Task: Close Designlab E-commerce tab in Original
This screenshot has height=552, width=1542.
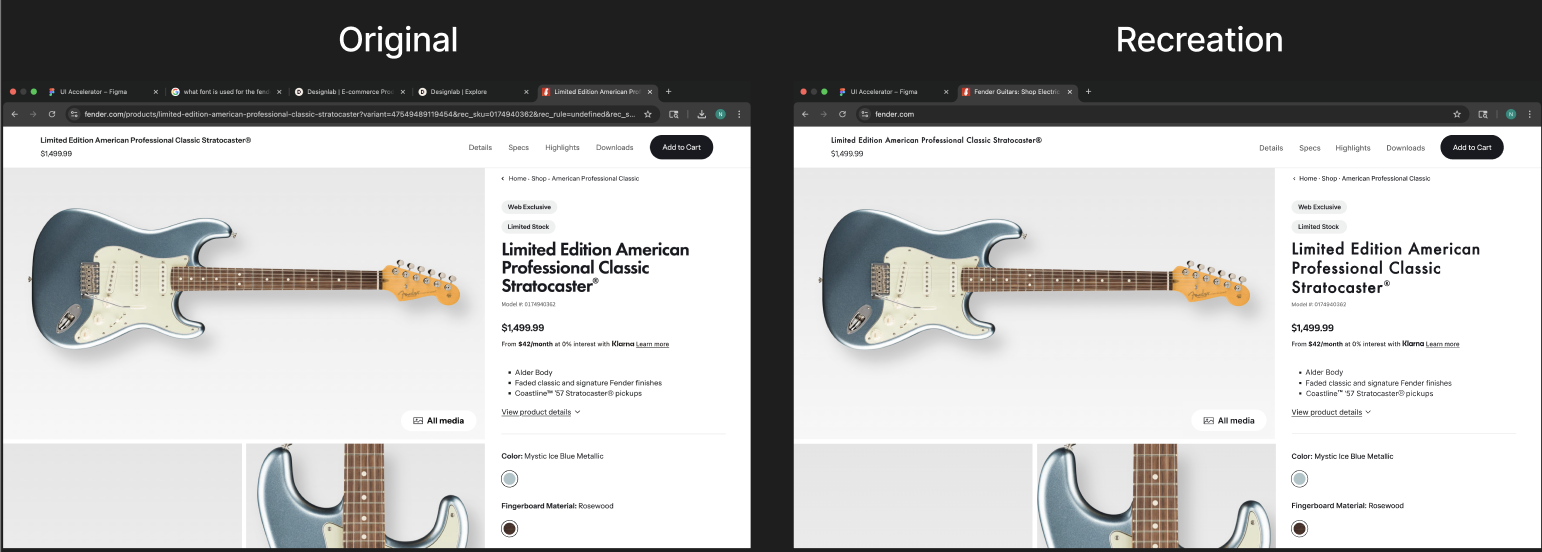Action: coord(403,91)
